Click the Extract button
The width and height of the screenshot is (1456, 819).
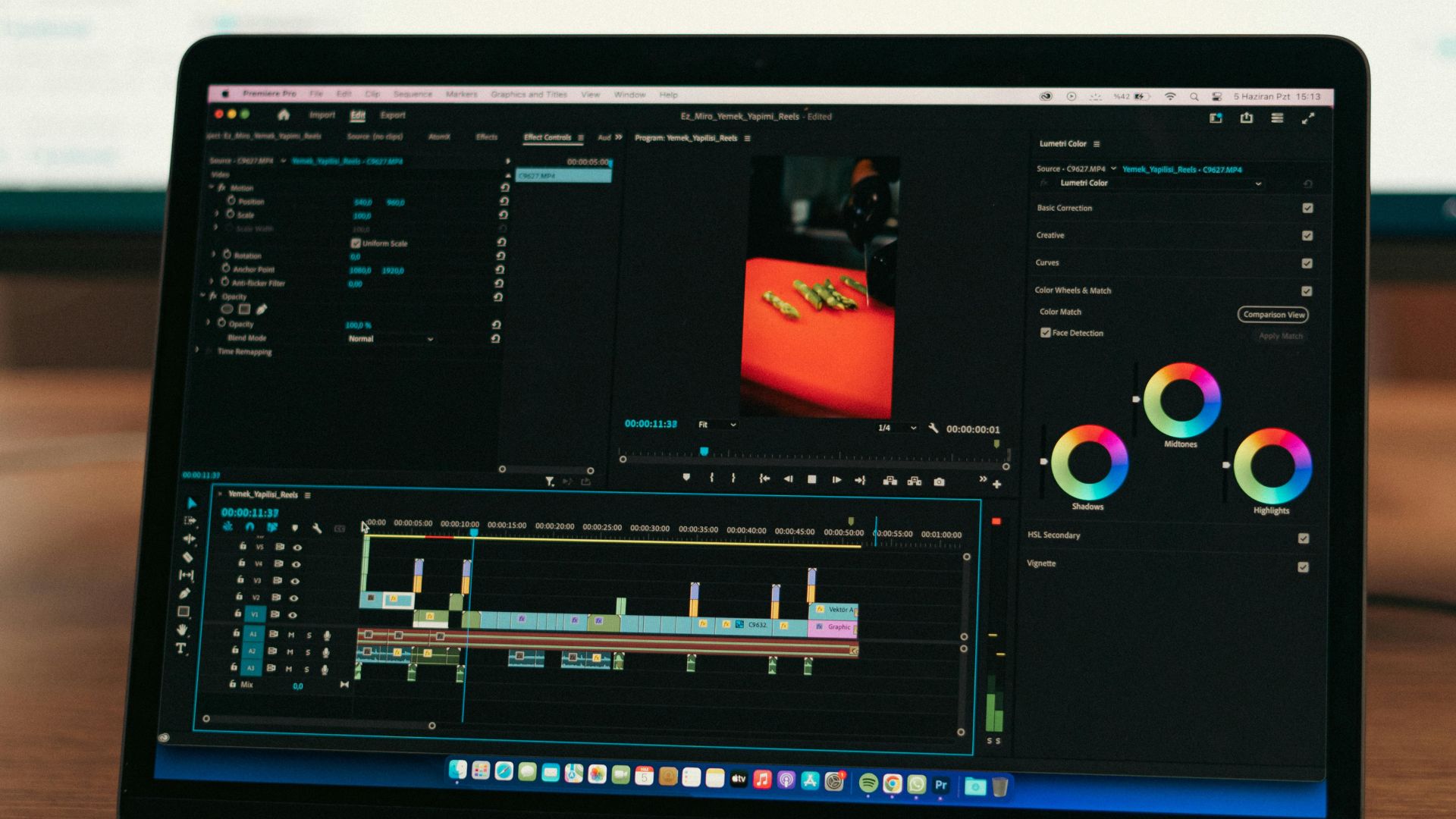[915, 481]
